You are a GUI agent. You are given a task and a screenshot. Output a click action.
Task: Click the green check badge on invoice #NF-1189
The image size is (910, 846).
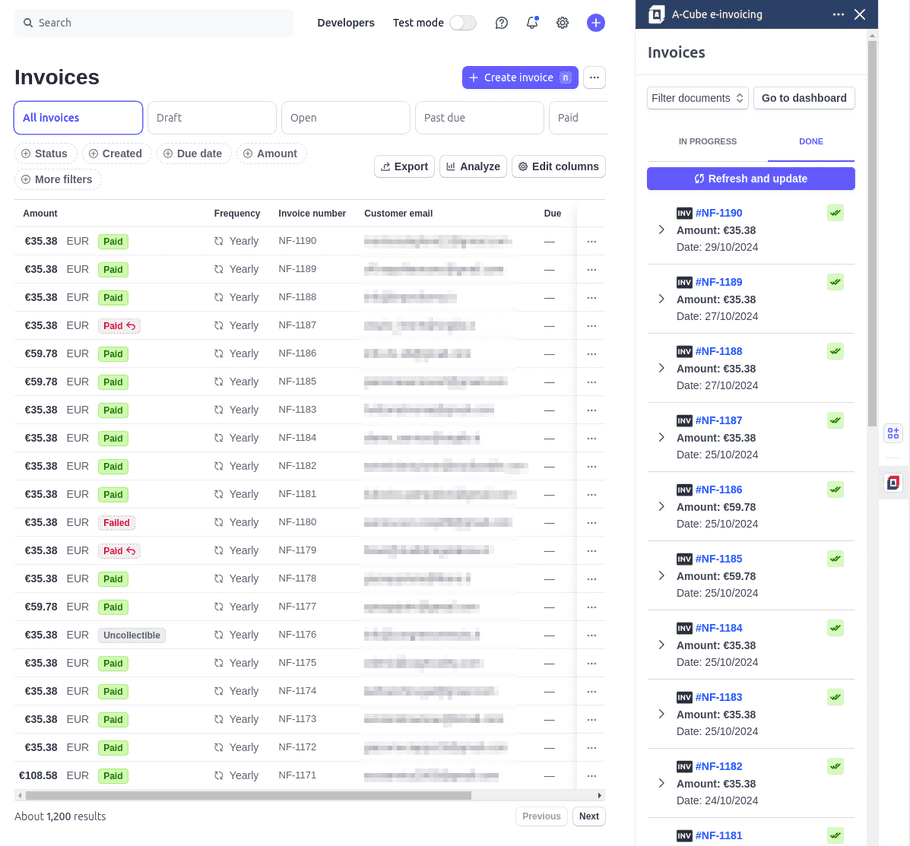click(x=835, y=281)
